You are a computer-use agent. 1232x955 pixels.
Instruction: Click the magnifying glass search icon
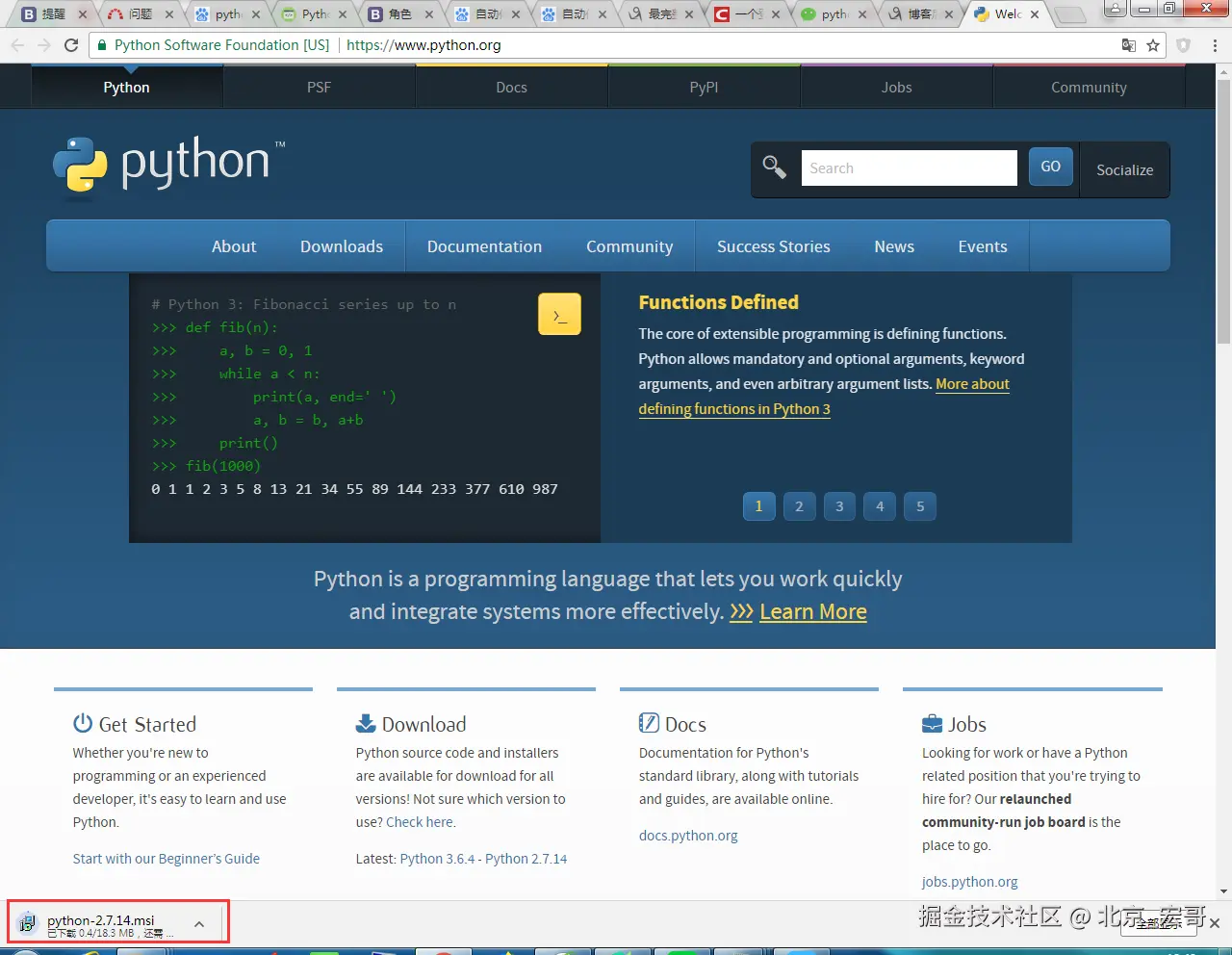[775, 167]
